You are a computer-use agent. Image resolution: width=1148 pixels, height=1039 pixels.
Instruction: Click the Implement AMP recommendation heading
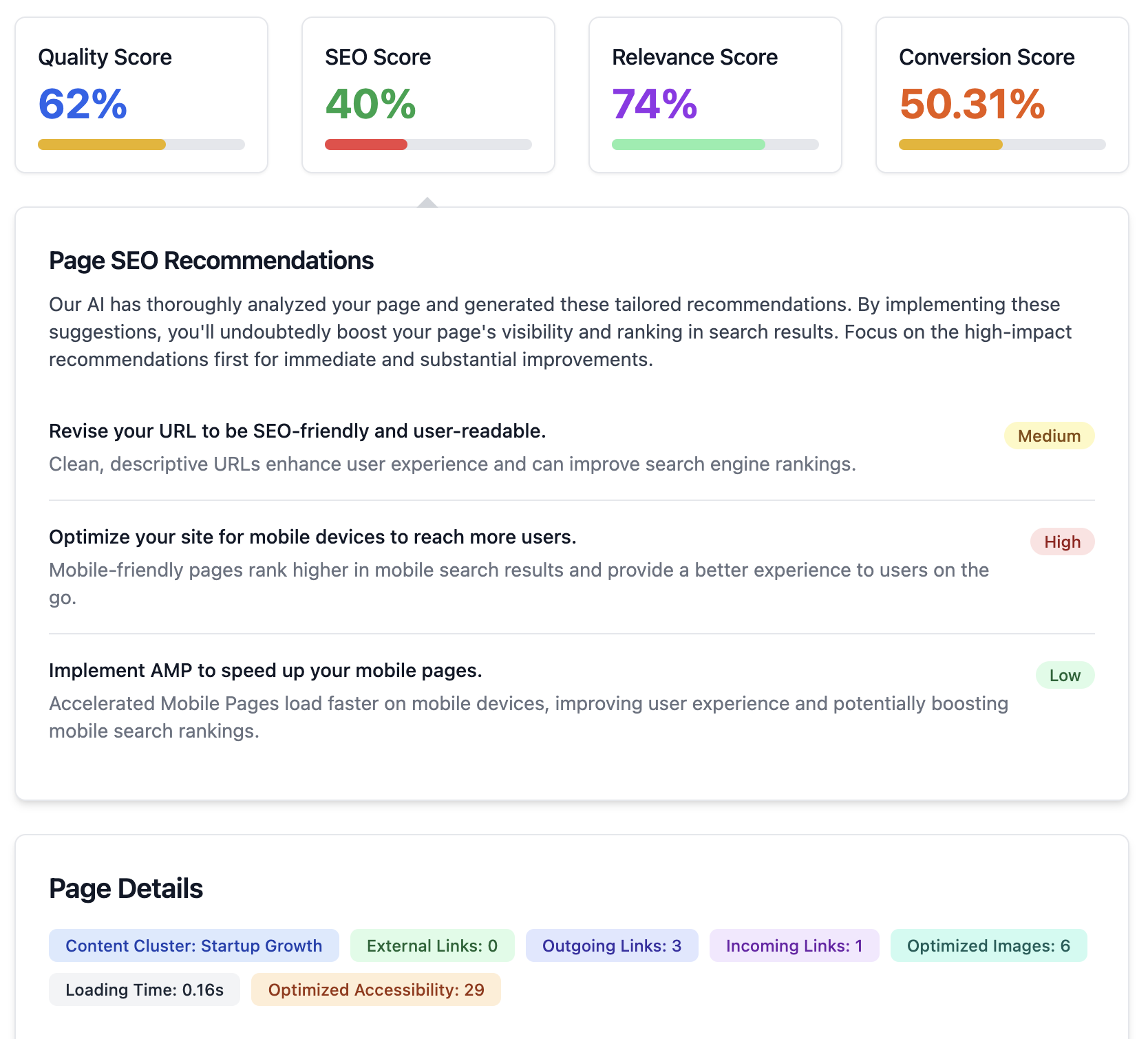(x=266, y=670)
